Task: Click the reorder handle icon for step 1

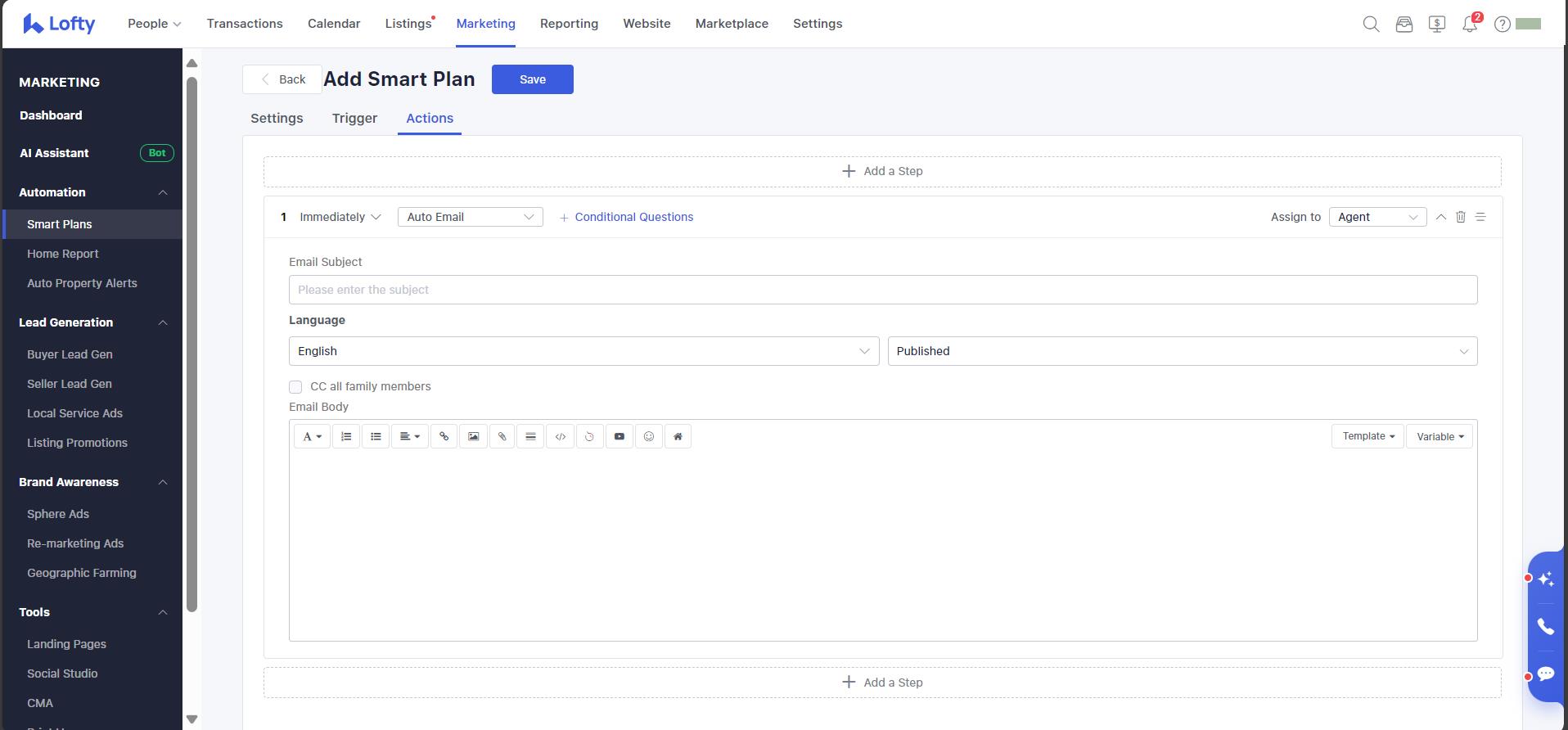Action: pos(1480,217)
